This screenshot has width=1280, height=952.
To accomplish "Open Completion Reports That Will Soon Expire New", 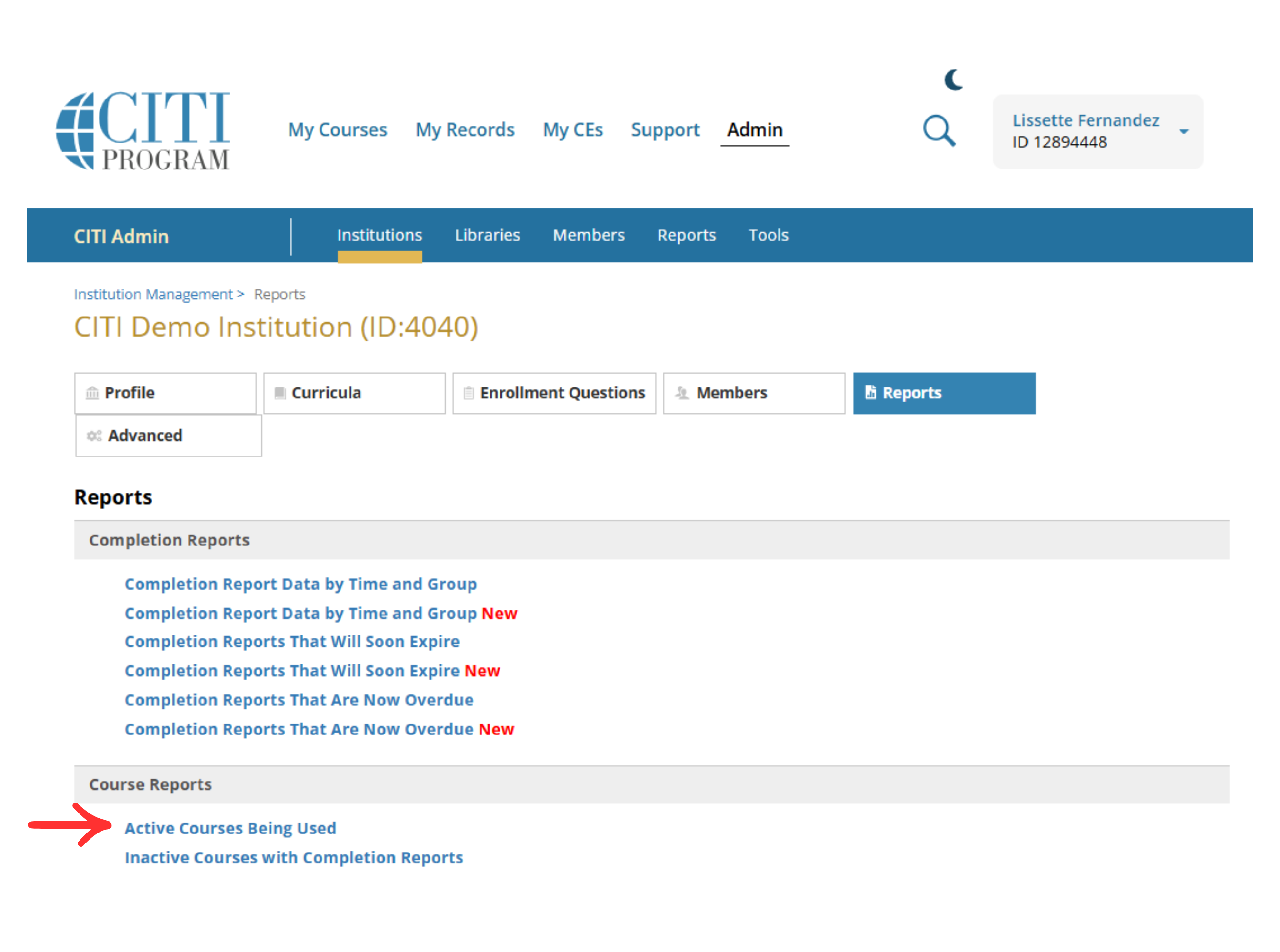I will click(x=312, y=671).
